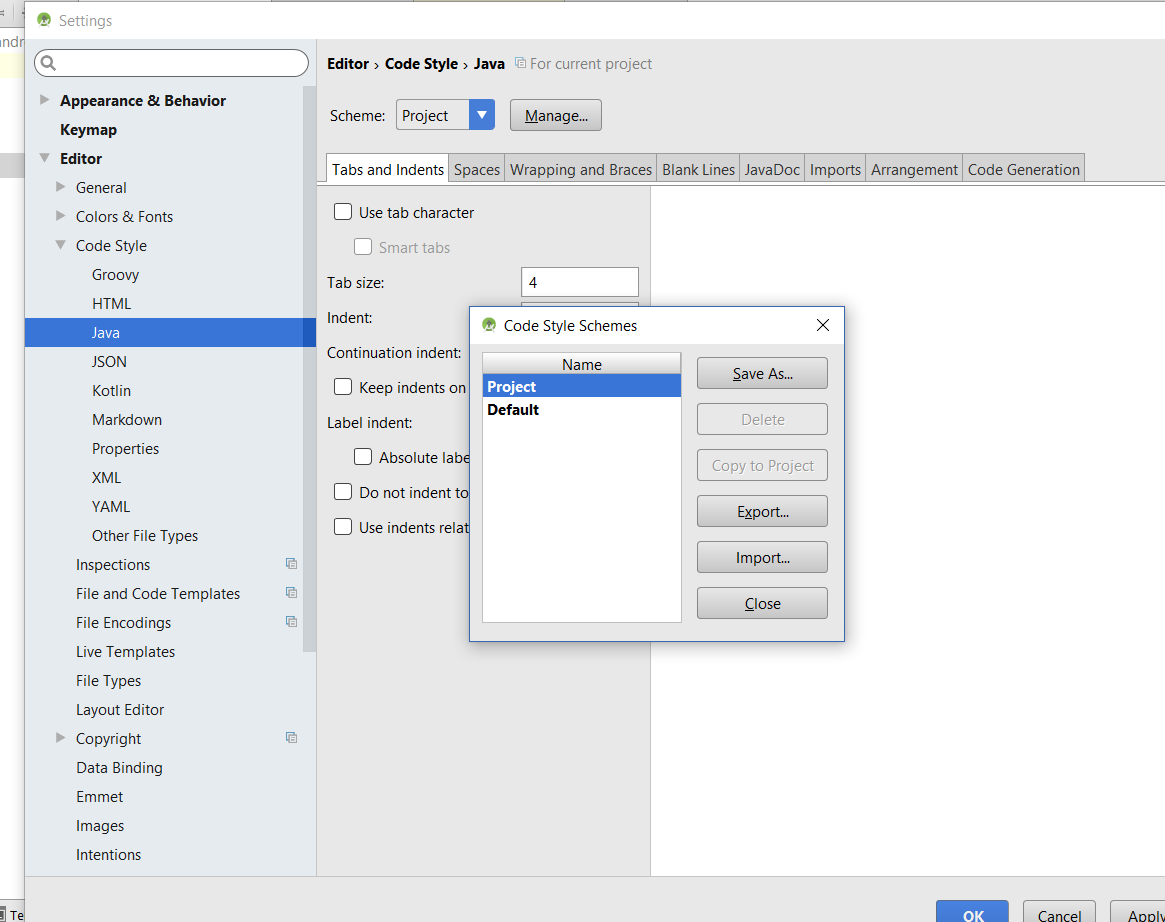Screen dimensions: 1165x922
Task: Select Other File Types item
Action: click(145, 535)
